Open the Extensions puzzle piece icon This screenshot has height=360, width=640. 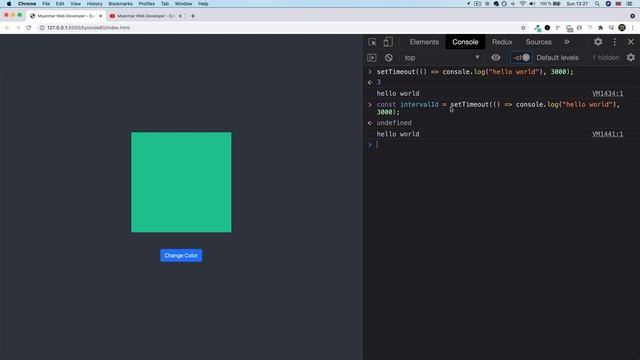coord(600,28)
